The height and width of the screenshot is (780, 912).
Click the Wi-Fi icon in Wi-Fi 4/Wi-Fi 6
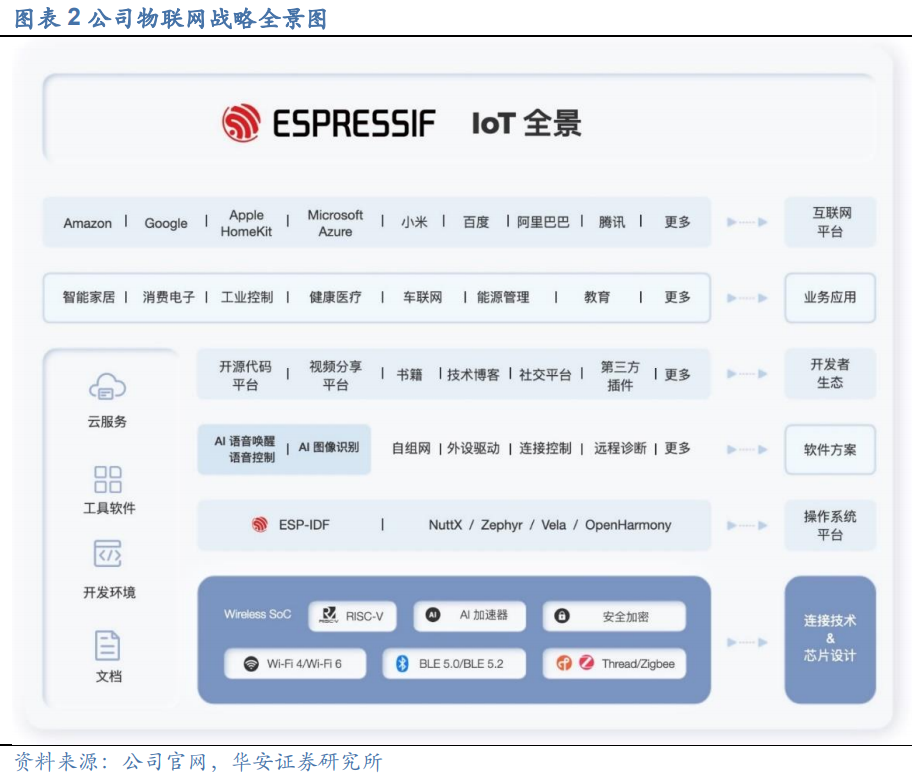tap(251, 663)
